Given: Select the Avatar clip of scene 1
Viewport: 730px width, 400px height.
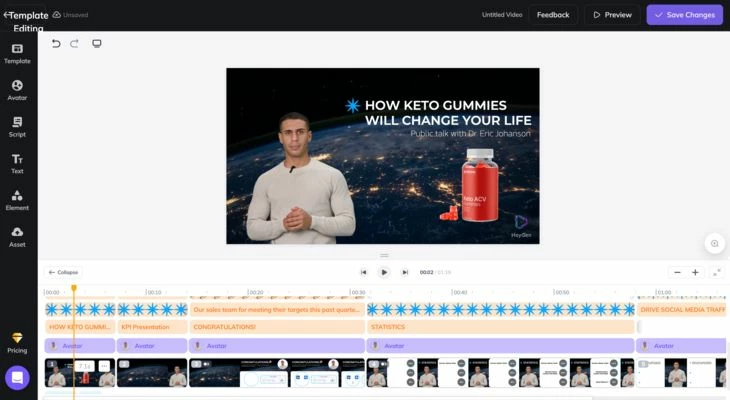Looking at the screenshot, I should click(80, 346).
